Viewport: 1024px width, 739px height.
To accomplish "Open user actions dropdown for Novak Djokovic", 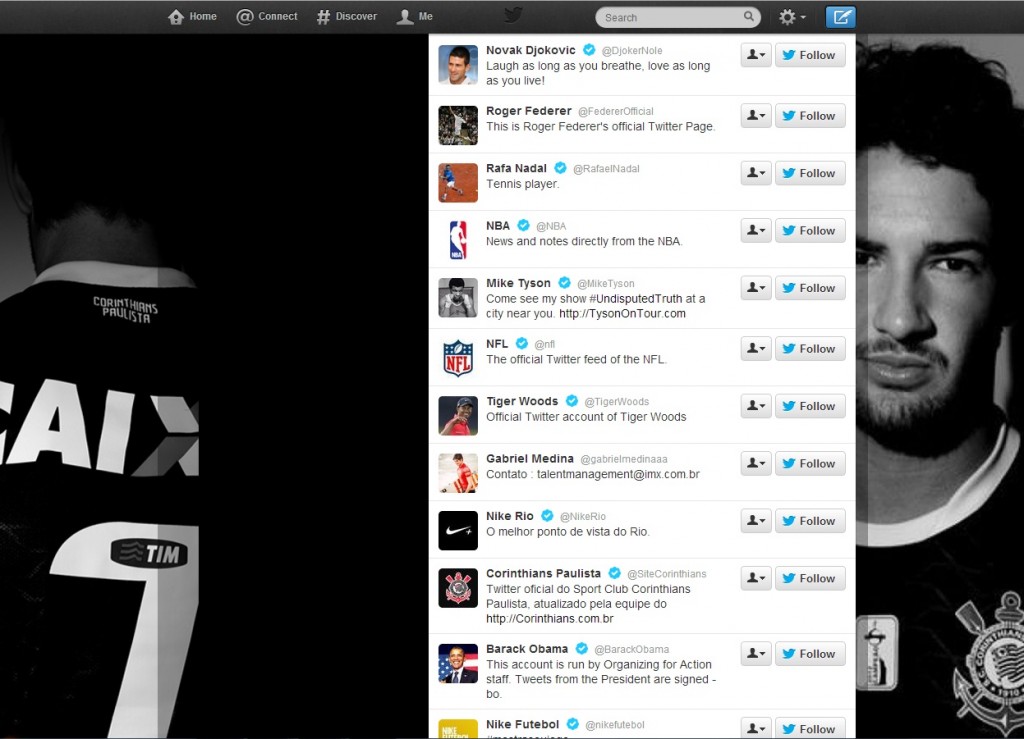I will point(756,55).
